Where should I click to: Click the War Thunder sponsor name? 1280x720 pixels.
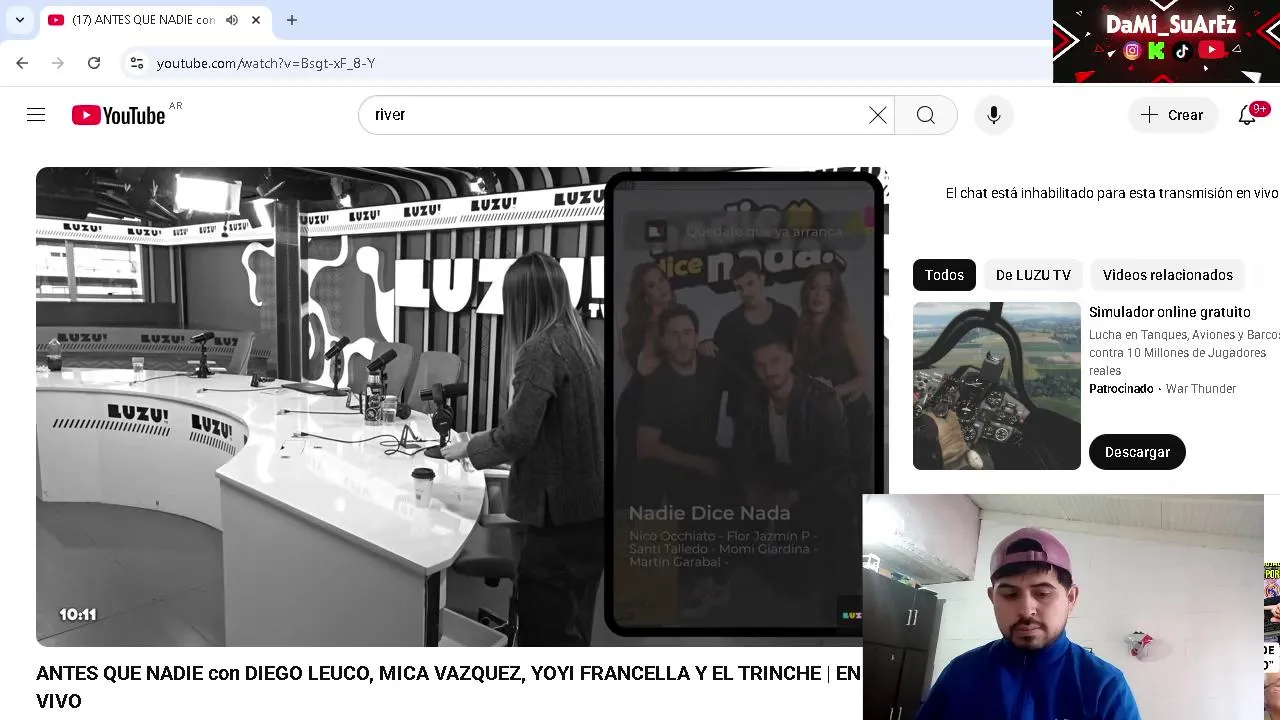pyautogui.click(x=1201, y=389)
